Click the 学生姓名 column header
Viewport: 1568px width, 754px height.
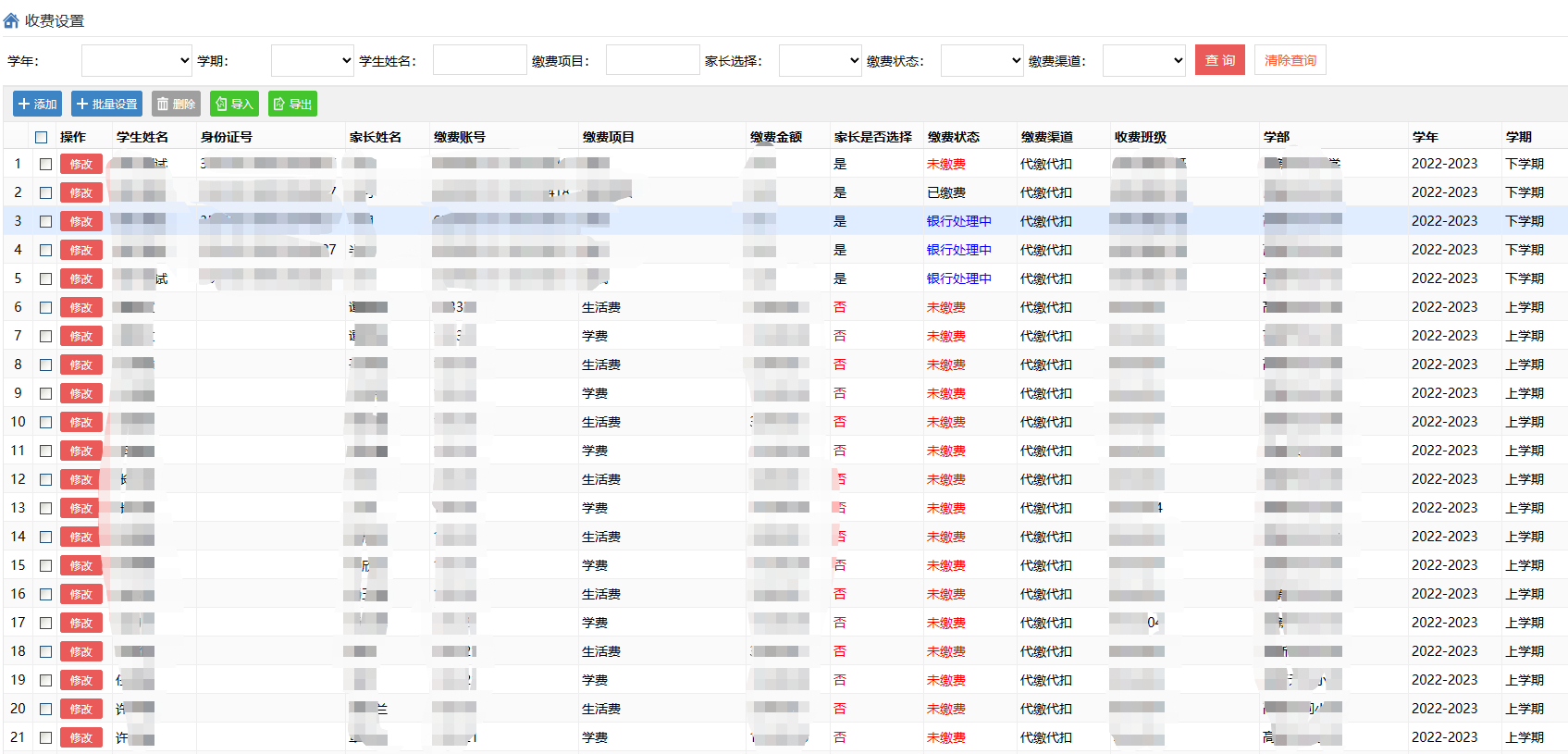coord(142,137)
